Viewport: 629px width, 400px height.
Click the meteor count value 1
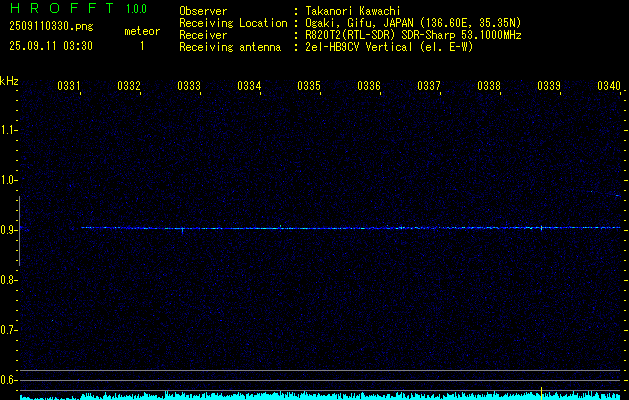[142, 46]
